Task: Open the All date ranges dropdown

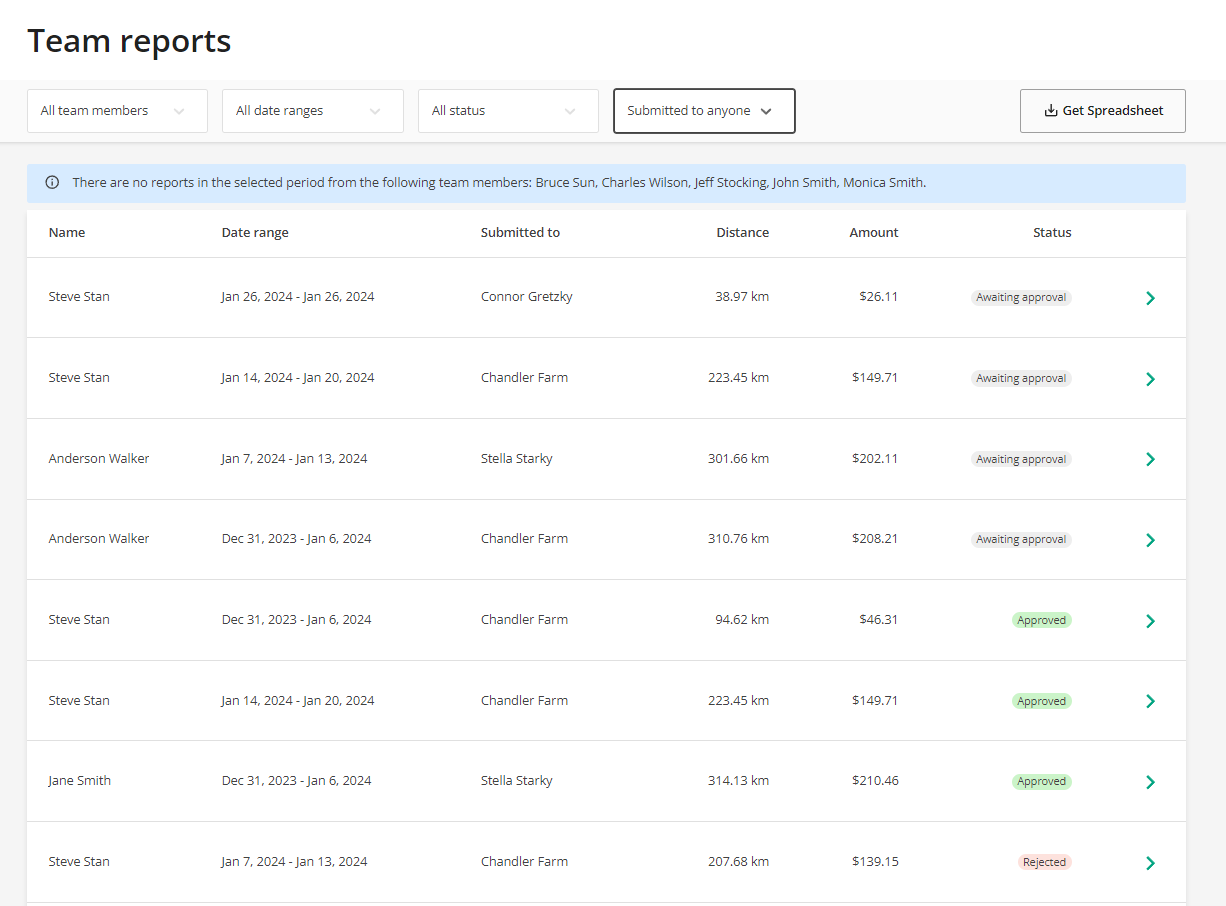Action: [x=313, y=111]
